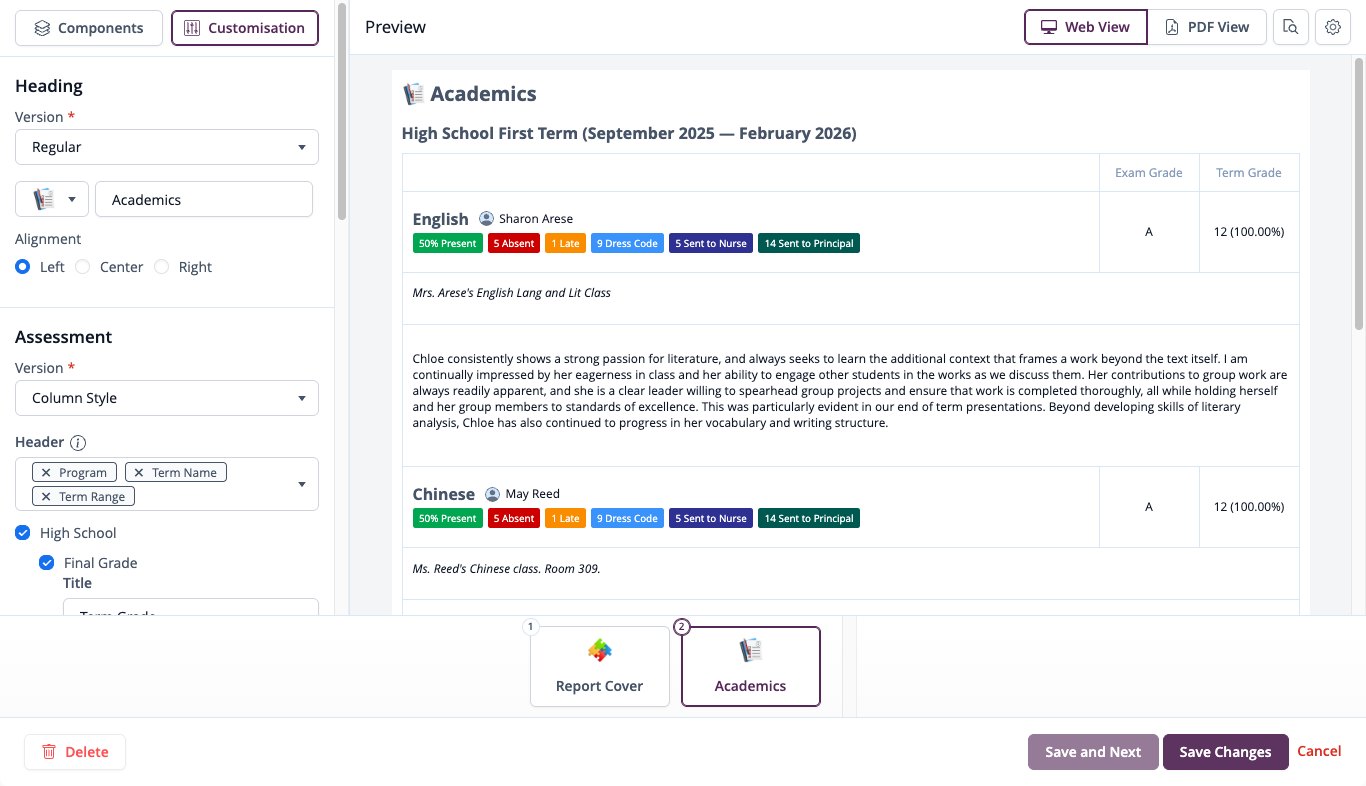The height and width of the screenshot is (786, 1366).
Task: Switch to PDF View
Action: 1207,27
